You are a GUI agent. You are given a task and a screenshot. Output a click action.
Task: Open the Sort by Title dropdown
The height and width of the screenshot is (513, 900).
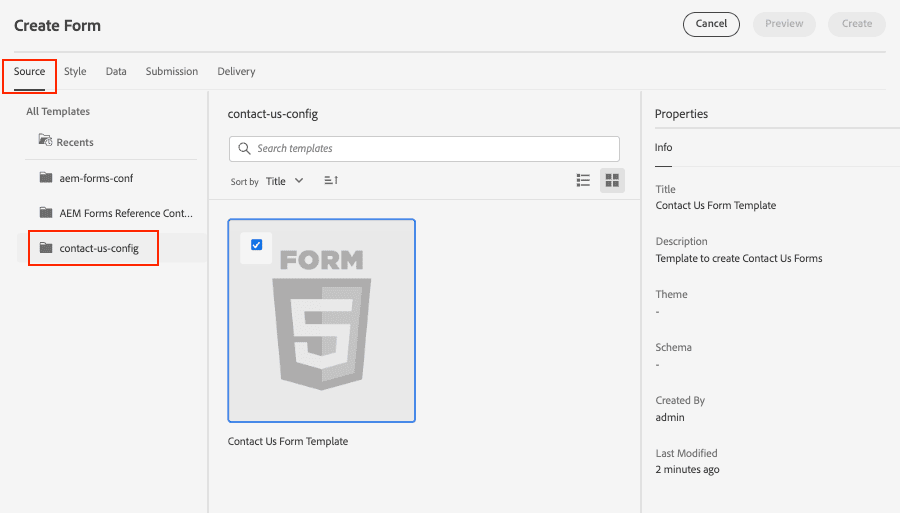point(284,181)
